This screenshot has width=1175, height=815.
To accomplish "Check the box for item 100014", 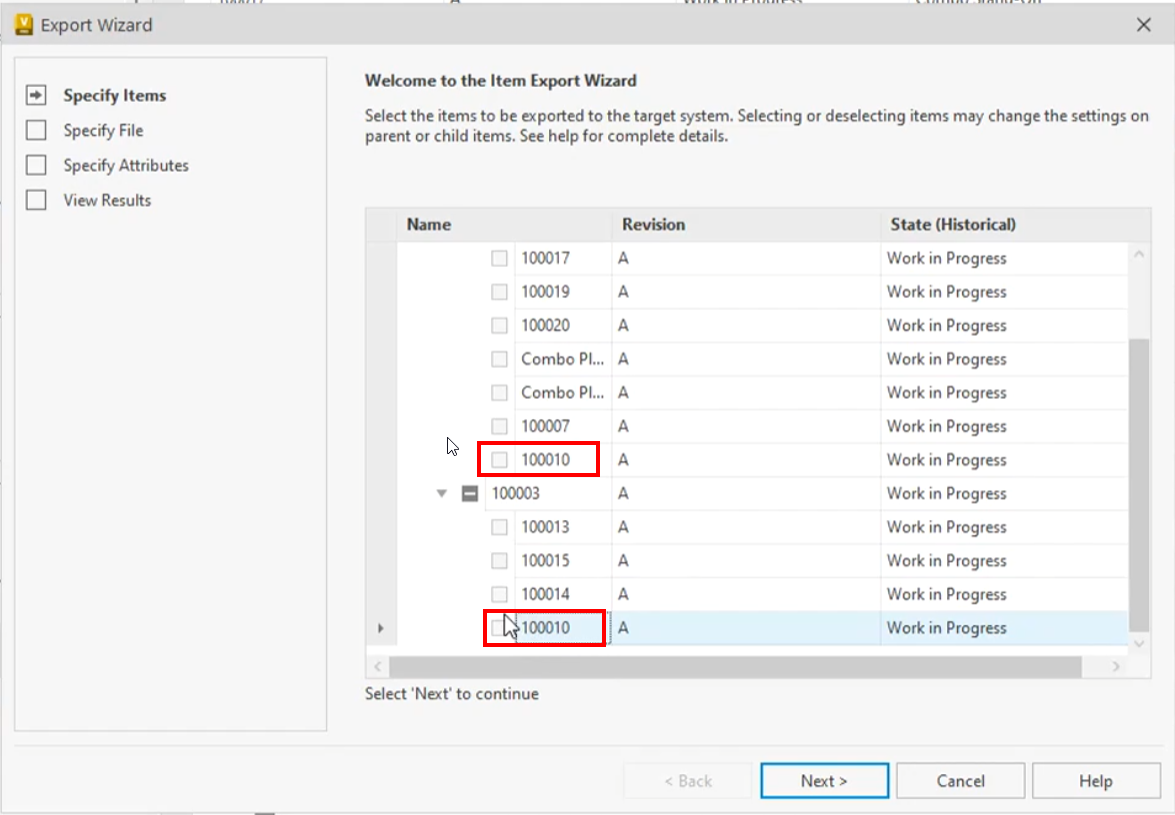I will [x=498, y=594].
